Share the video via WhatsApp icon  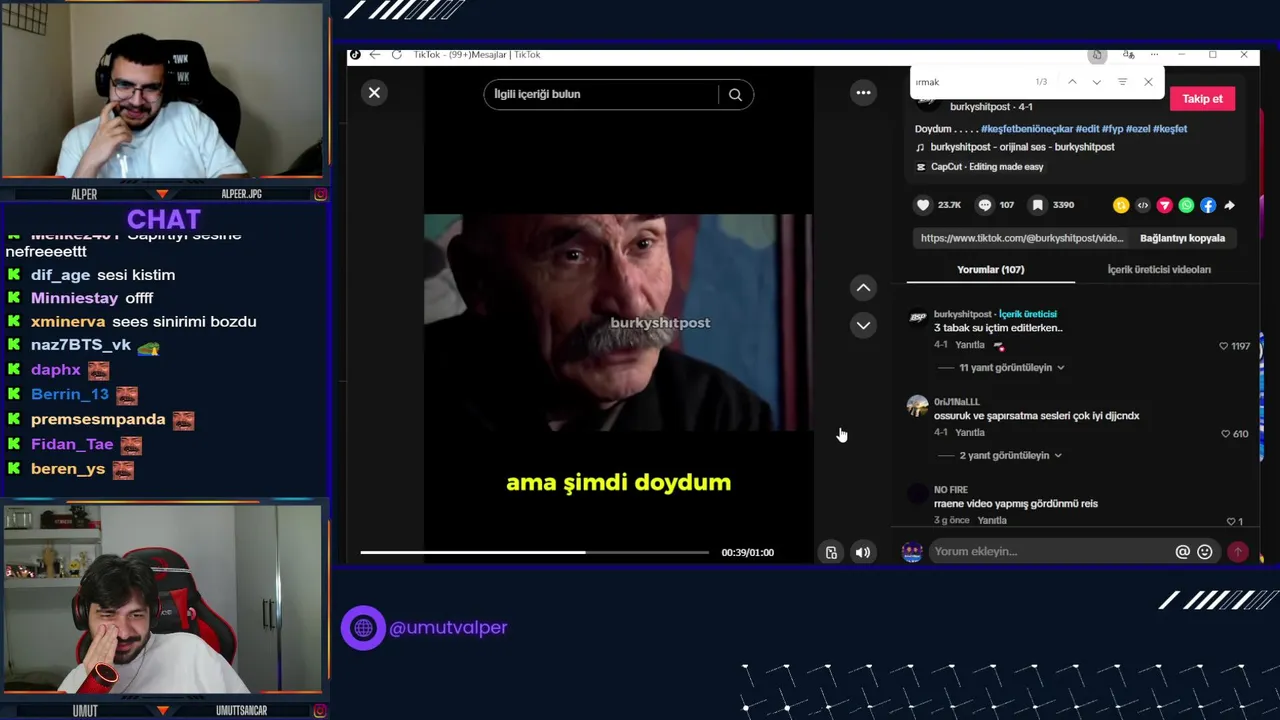(x=1186, y=205)
